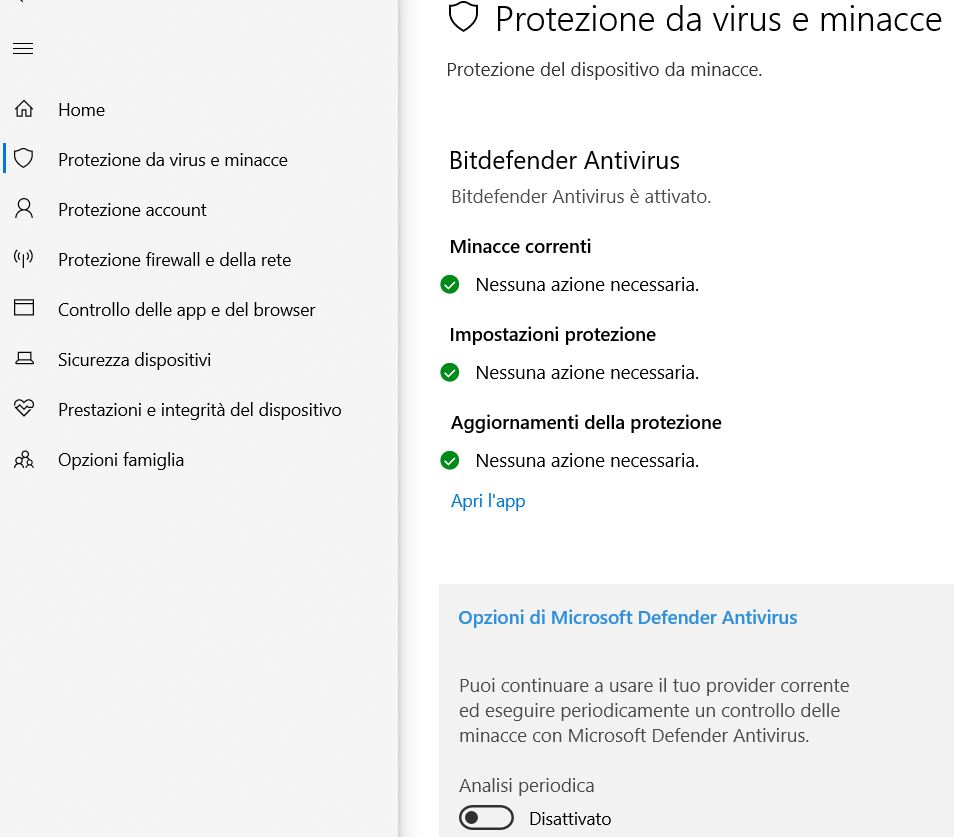Select the app and browser control icon
Screen dimensions: 955x837
point(24,309)
